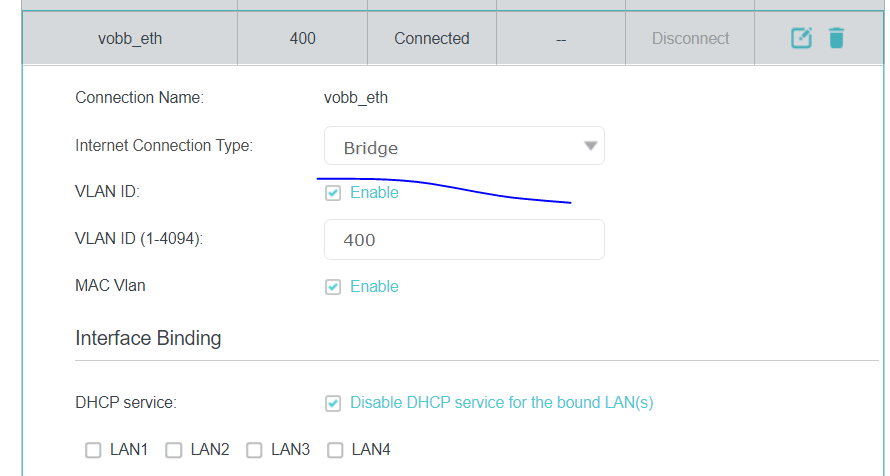Toggle the VLAN ID Enable checkbox
Screen dimensions: 890x476
[333, 193]
